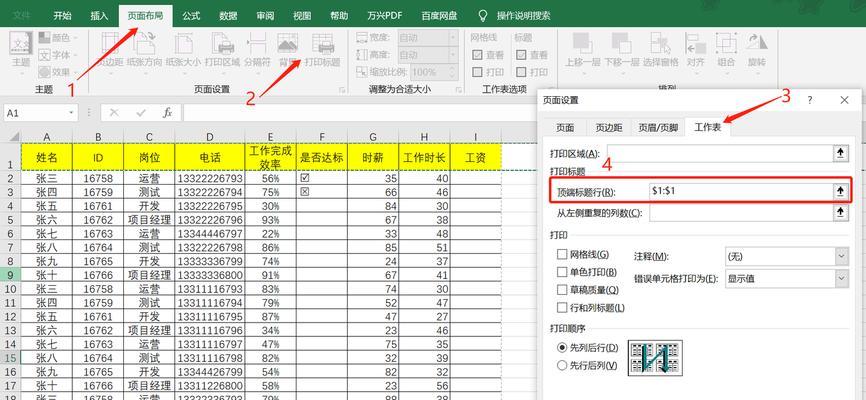This screenshot has height=400, width=866.
Task: Open the theme 颜色 colors menu
Action: (x=57, y=38)
